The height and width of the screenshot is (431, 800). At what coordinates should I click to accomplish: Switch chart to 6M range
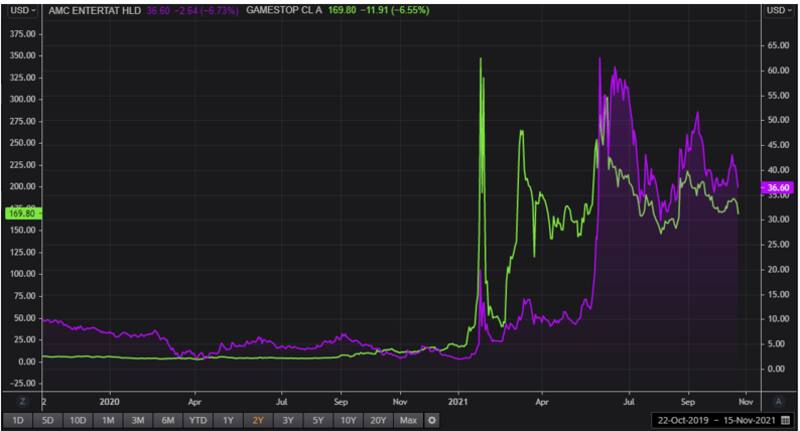[x=169, y=420]
